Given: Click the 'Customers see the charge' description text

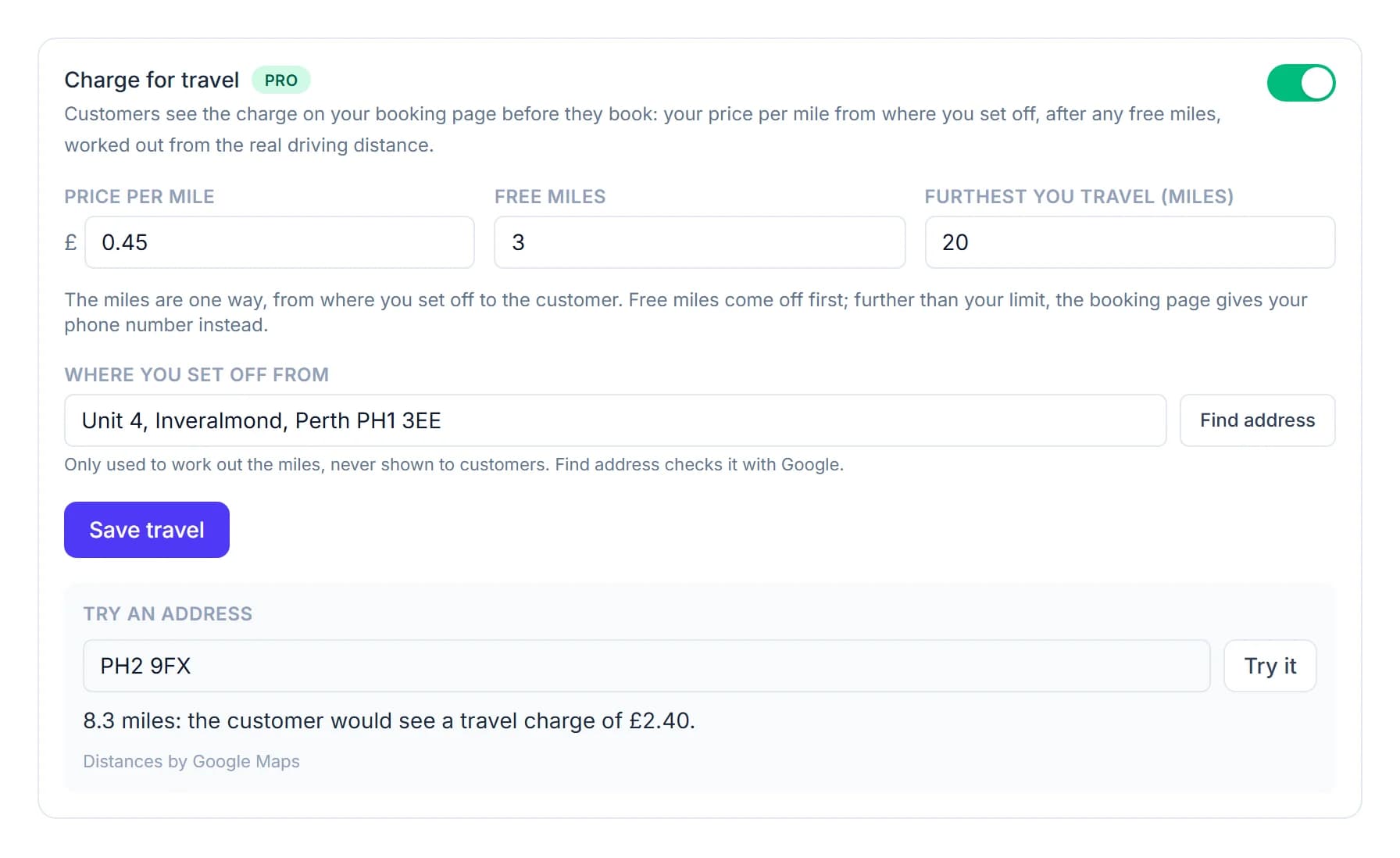Looking at the screenshot, I should point(642,129).
